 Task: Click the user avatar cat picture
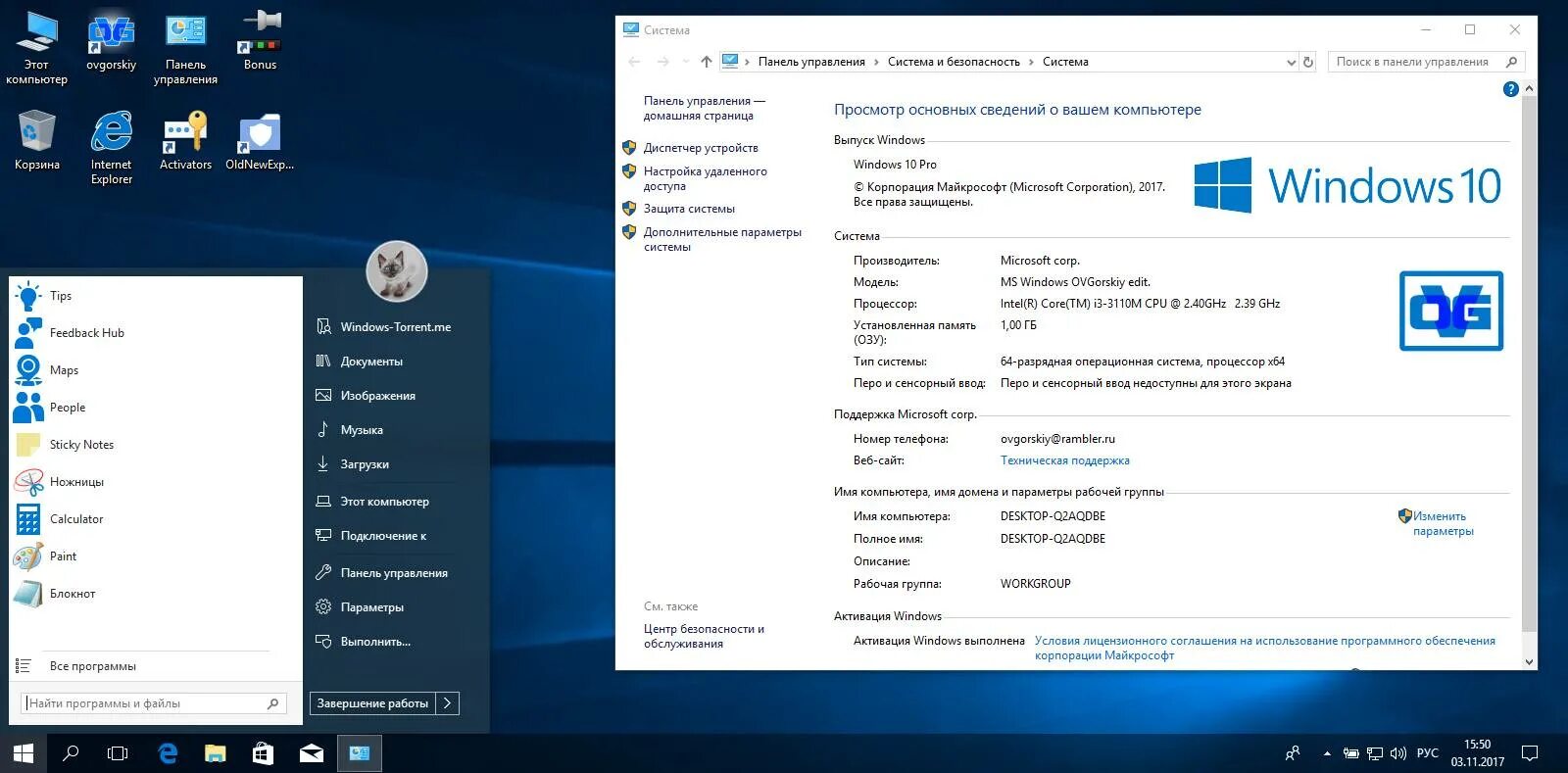[397, 271]
